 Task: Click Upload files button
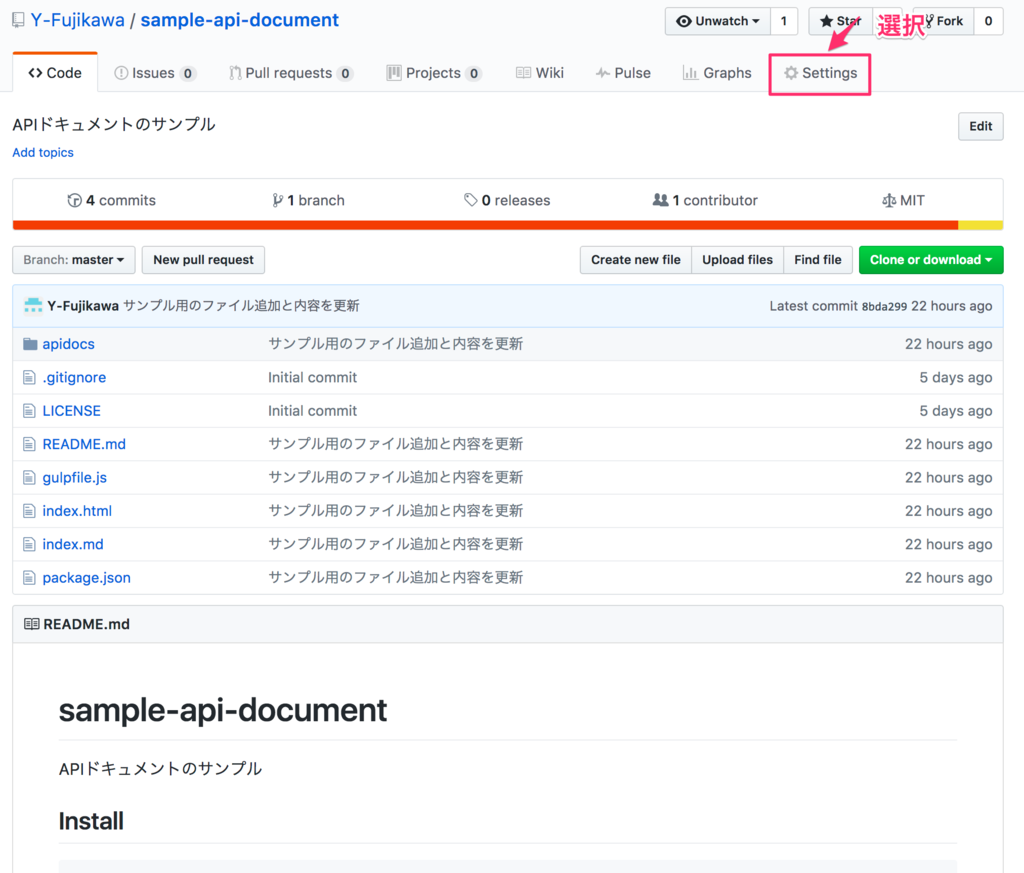coord(737,260)
